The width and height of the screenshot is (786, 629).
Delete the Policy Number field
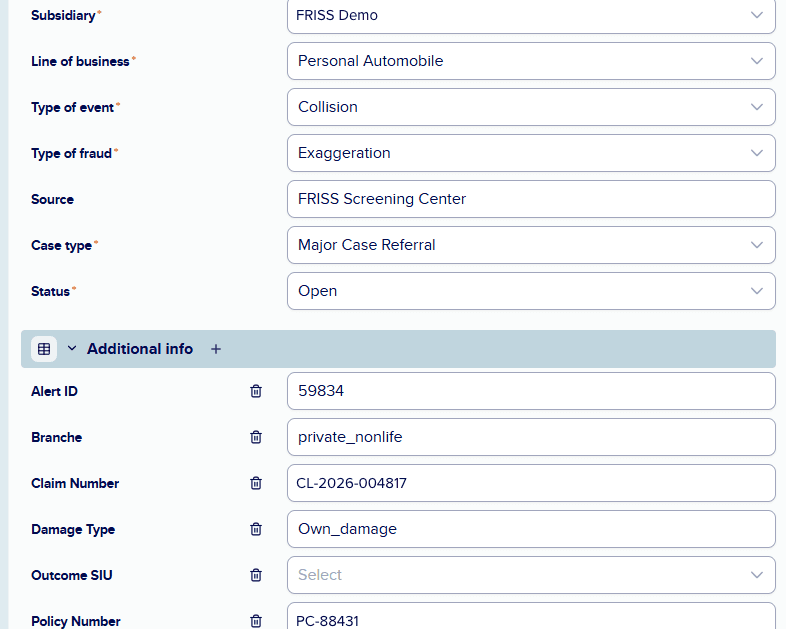[x=256, y=621]
